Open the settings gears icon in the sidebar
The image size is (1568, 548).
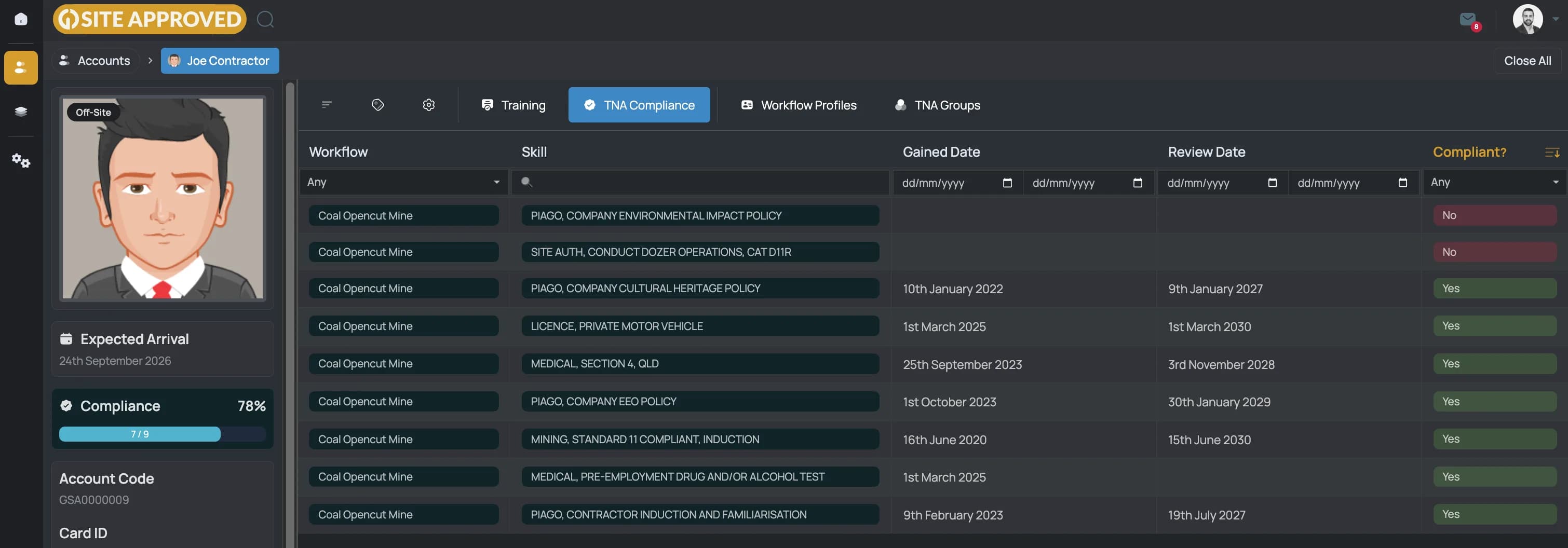21,160
